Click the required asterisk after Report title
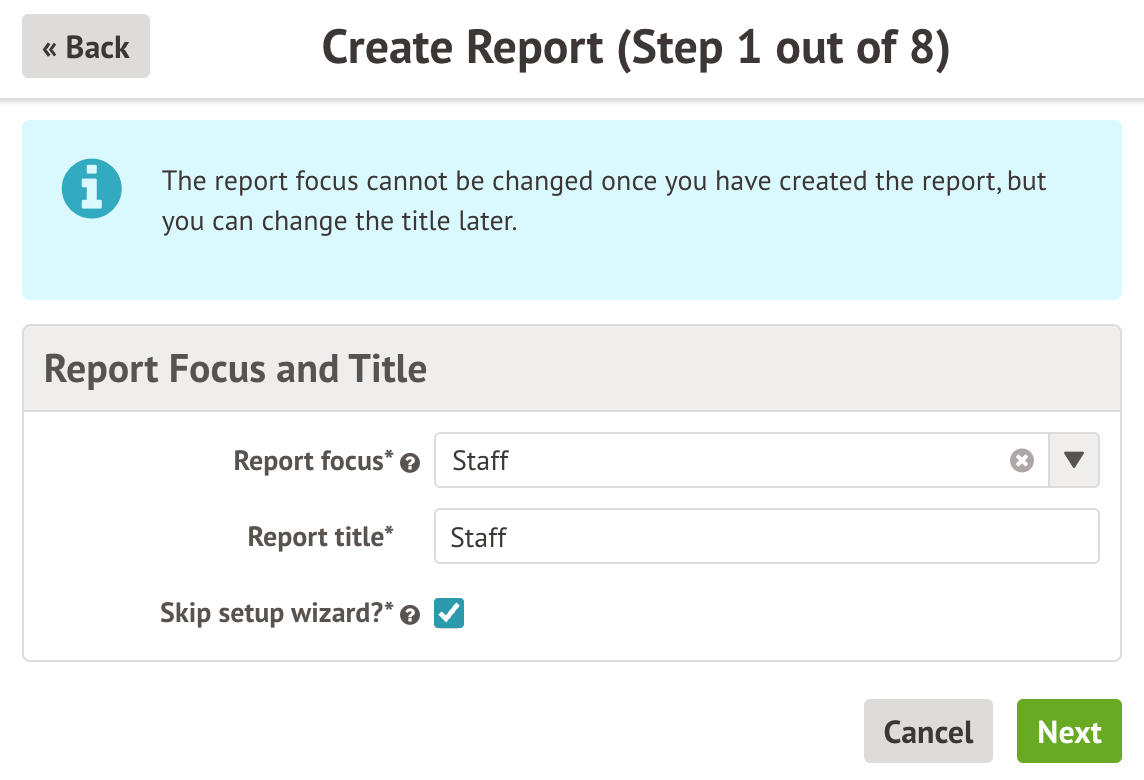This screenshot has height=780, width=1144. 390,533
